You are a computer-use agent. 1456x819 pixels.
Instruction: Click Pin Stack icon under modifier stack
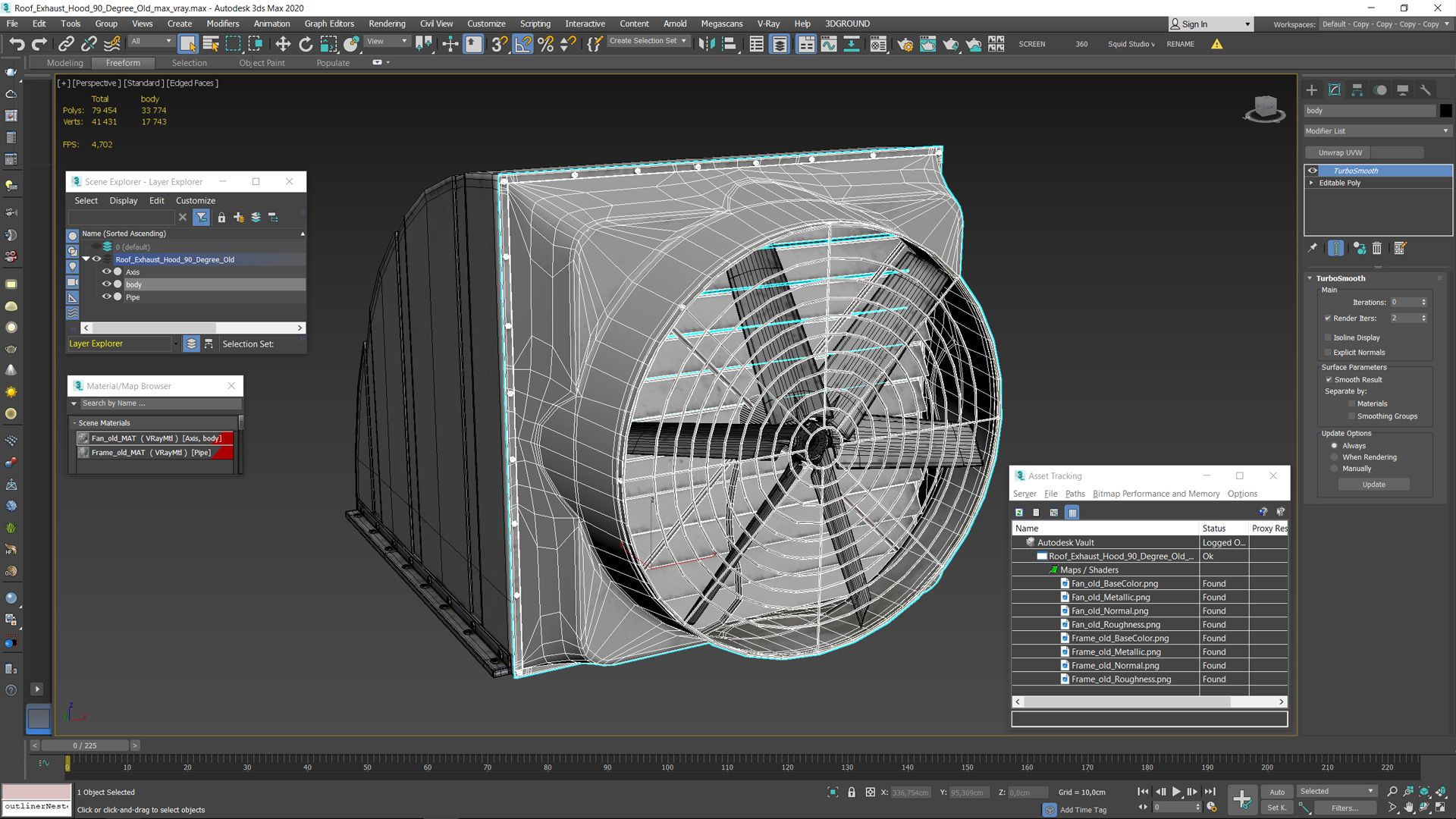point(1313,248)
